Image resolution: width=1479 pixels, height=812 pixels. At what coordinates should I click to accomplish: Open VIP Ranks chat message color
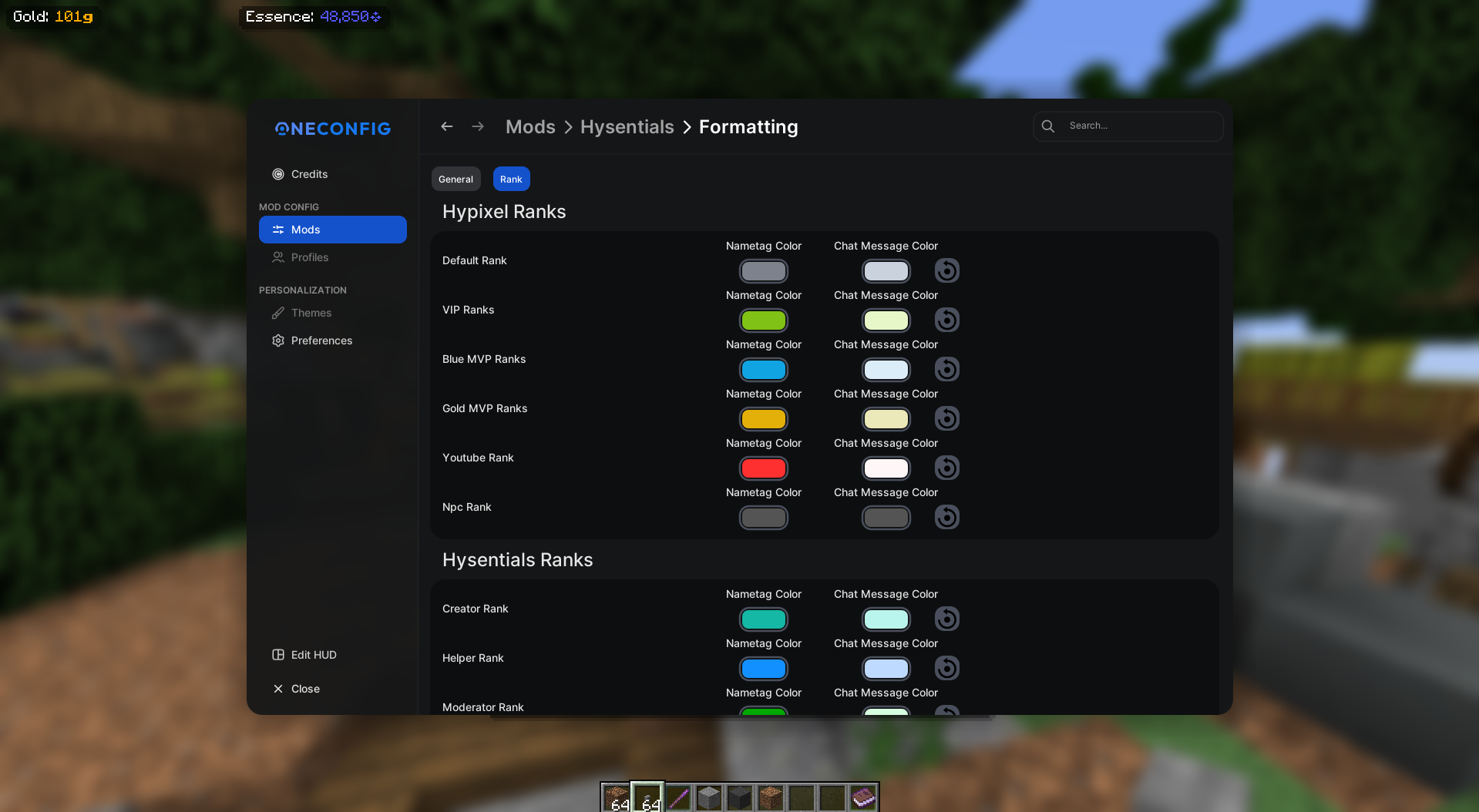coord(886,320)
